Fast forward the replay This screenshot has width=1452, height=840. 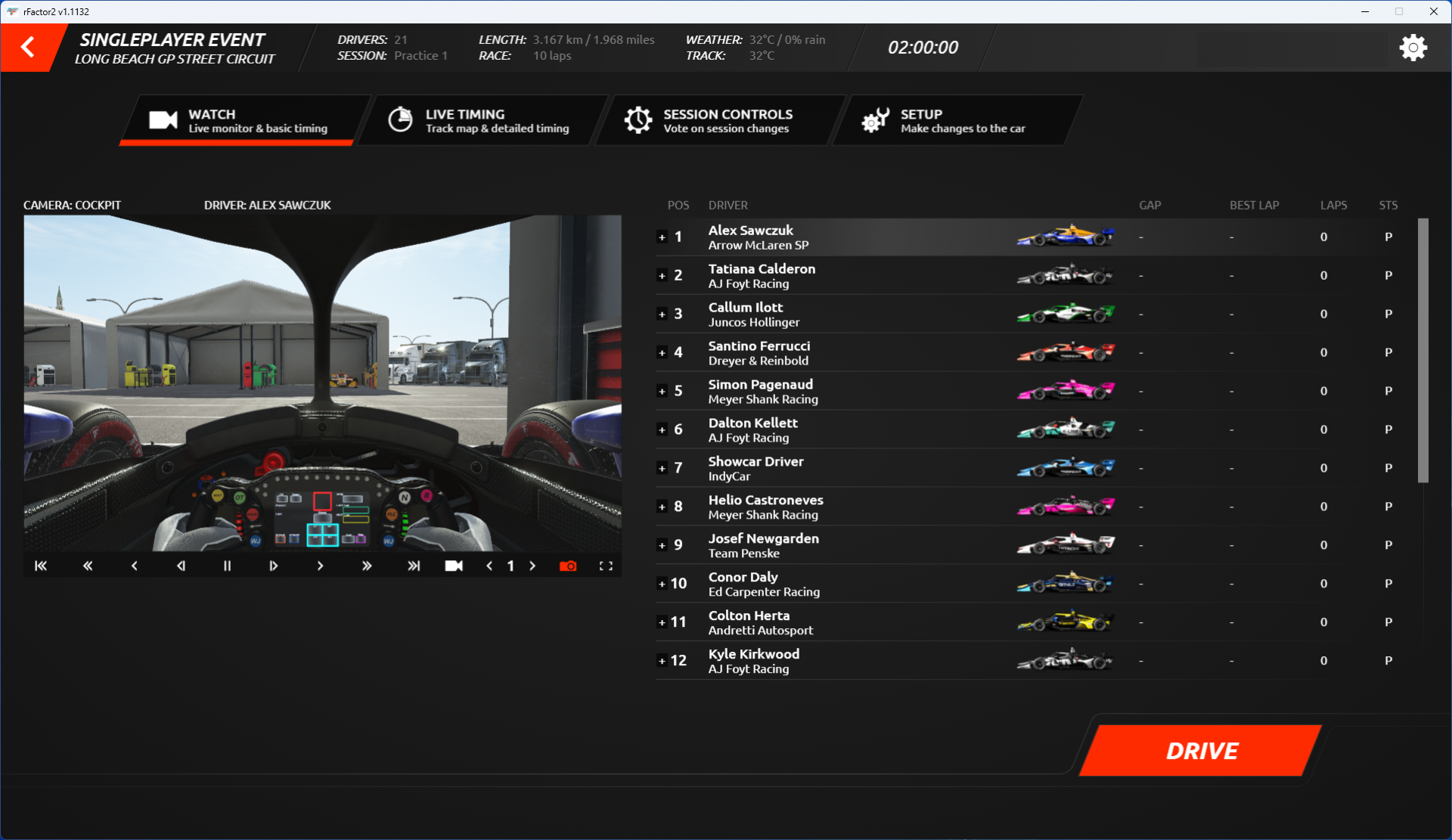(x=367, y=566)
